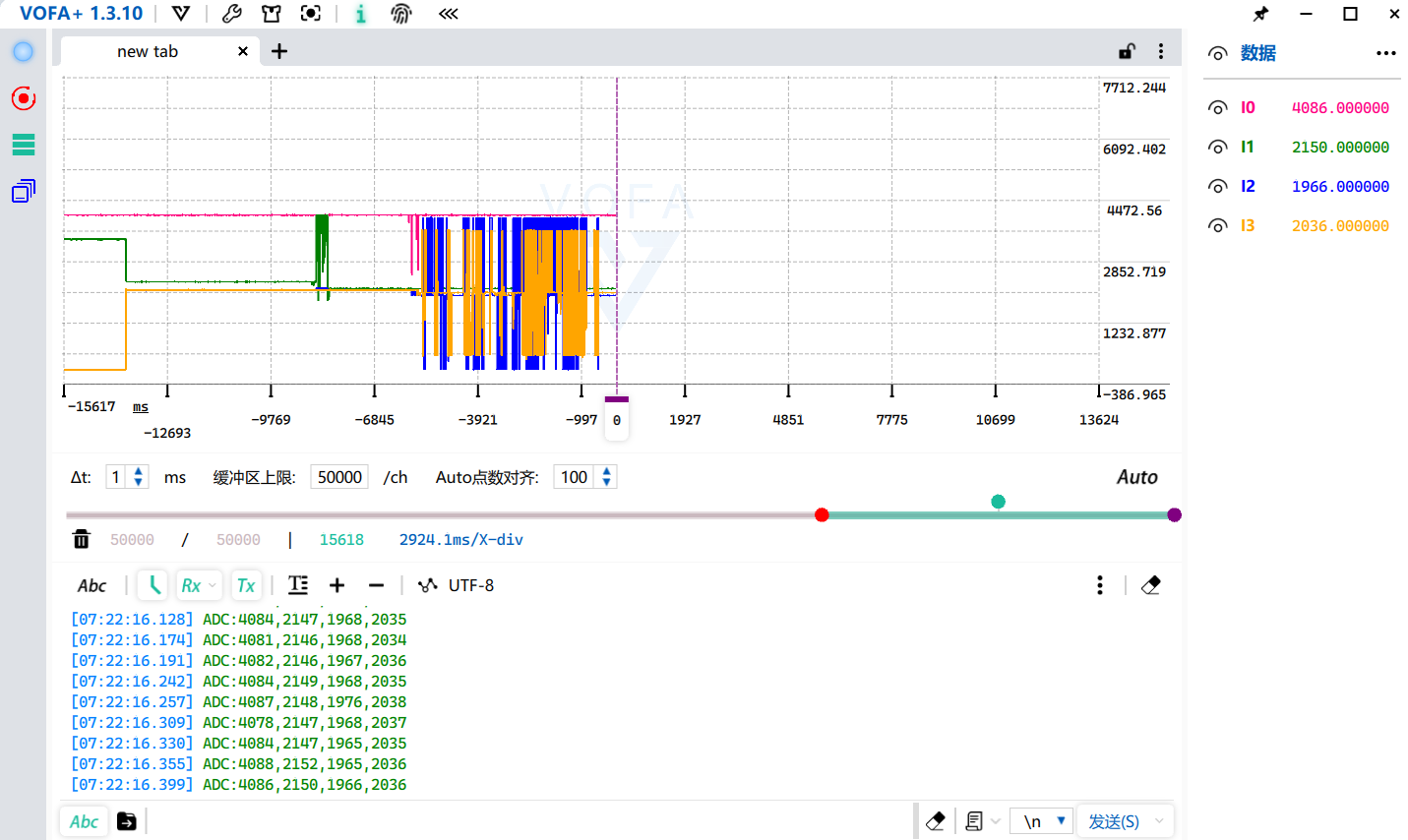This screenshot has width=1408, height=840.
Task: Hide the I3 channel
Action: pos(1218,226)
